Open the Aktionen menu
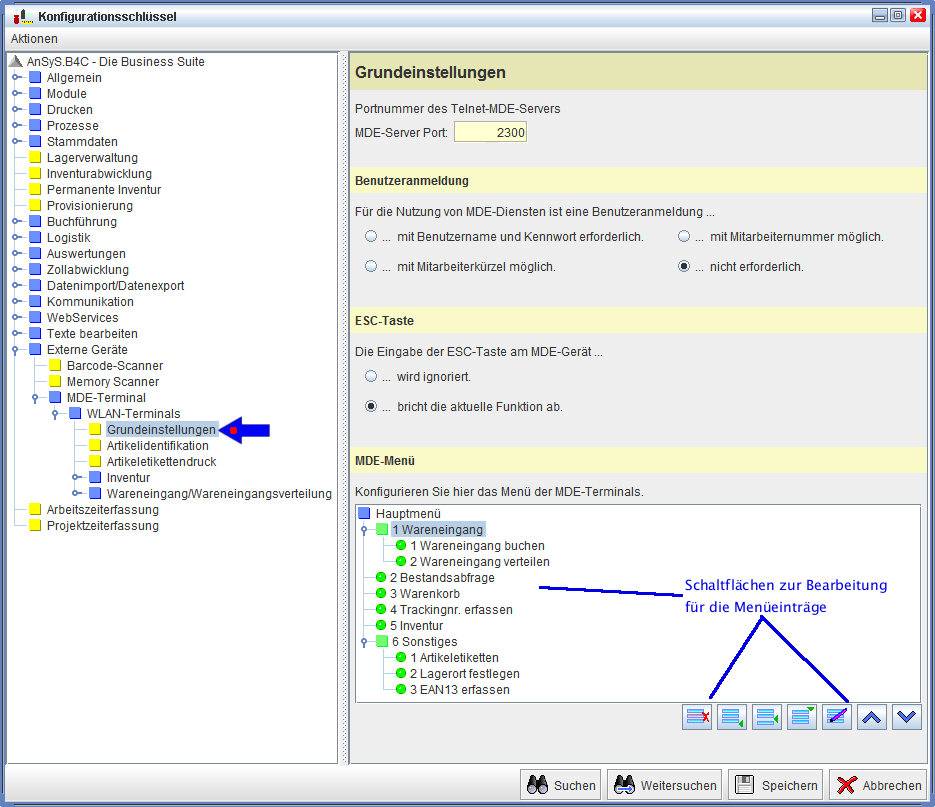The width and height of the screenshot is (935, 807). click(34, 39)
